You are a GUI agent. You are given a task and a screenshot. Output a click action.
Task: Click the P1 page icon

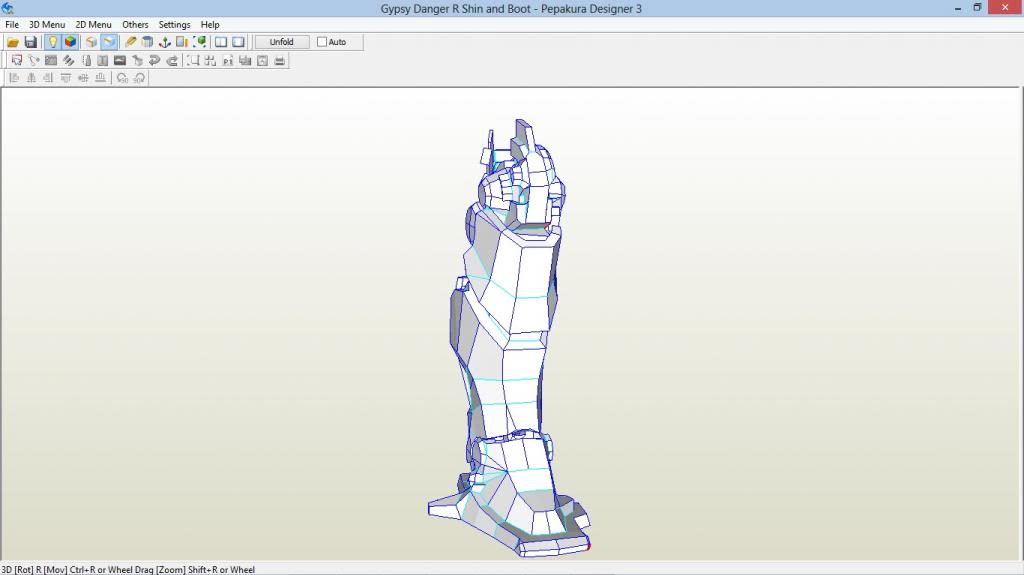tap(228, 61)
